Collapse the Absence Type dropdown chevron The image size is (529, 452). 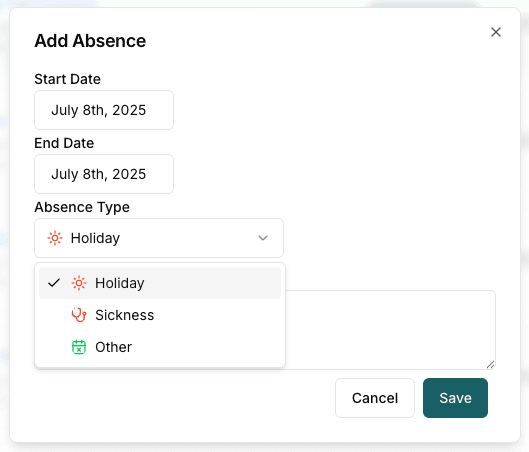263,238
